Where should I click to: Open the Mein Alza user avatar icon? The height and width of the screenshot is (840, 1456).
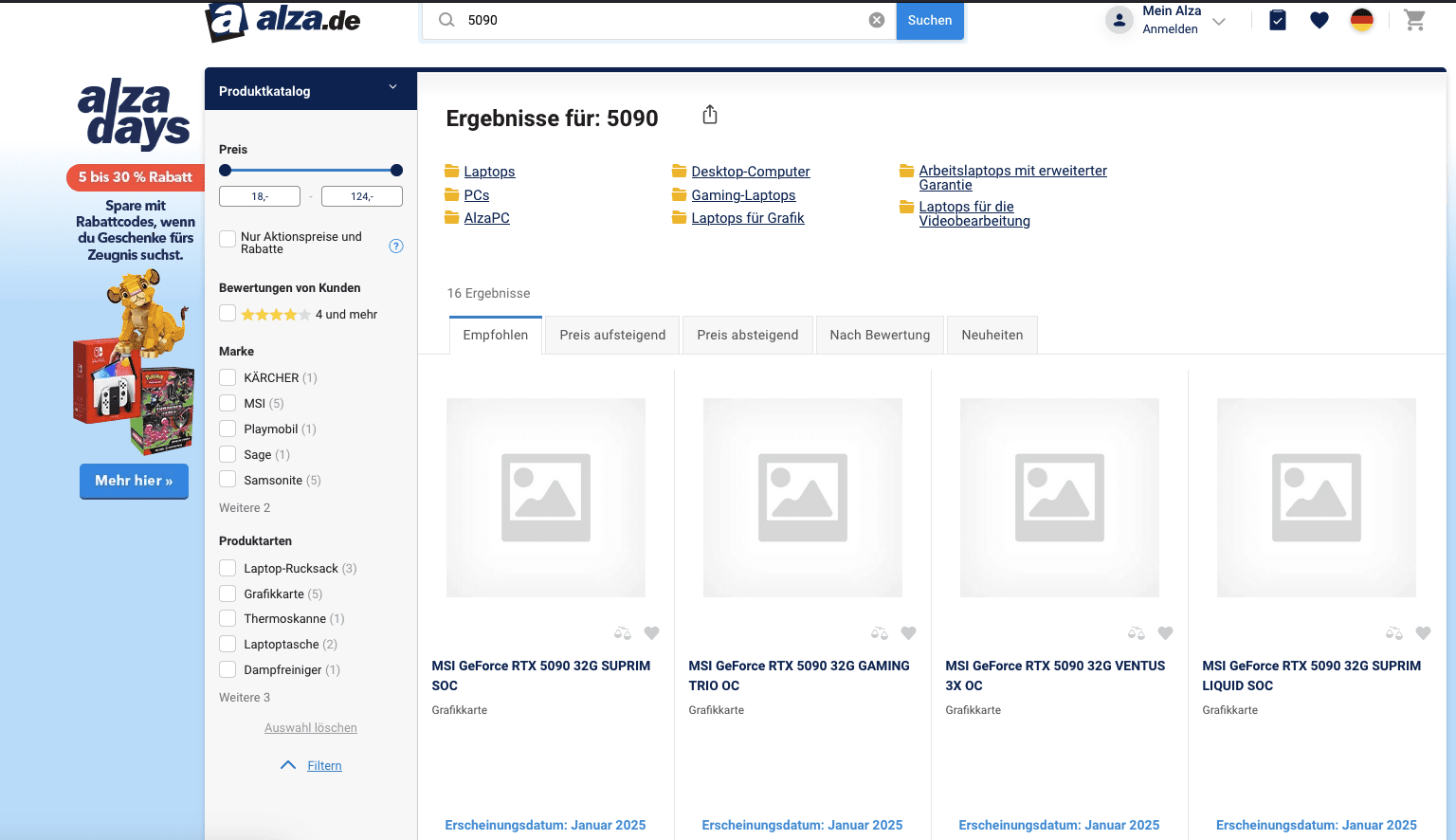tap(1119, 20)
